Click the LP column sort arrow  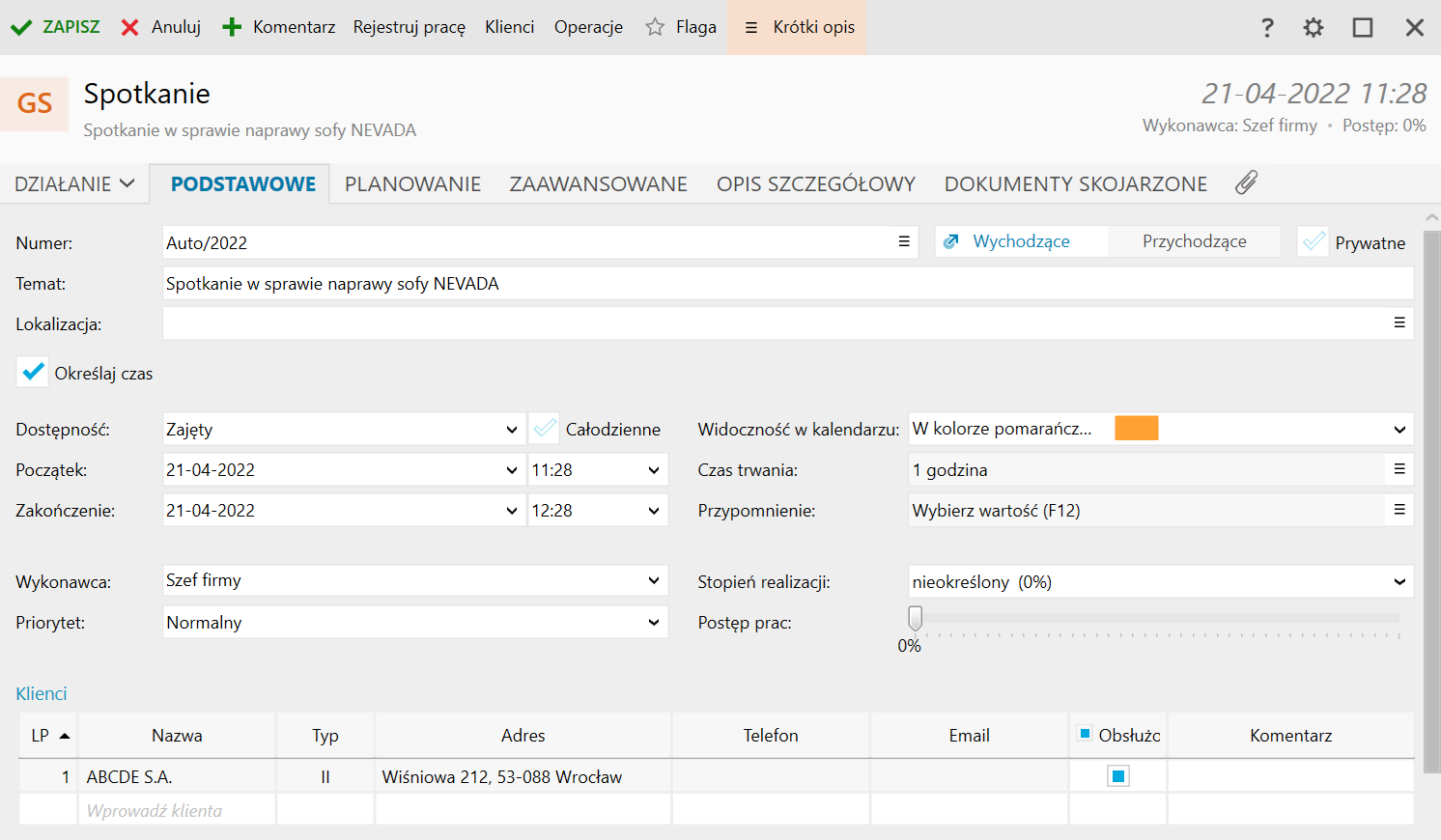coord(65,736)
